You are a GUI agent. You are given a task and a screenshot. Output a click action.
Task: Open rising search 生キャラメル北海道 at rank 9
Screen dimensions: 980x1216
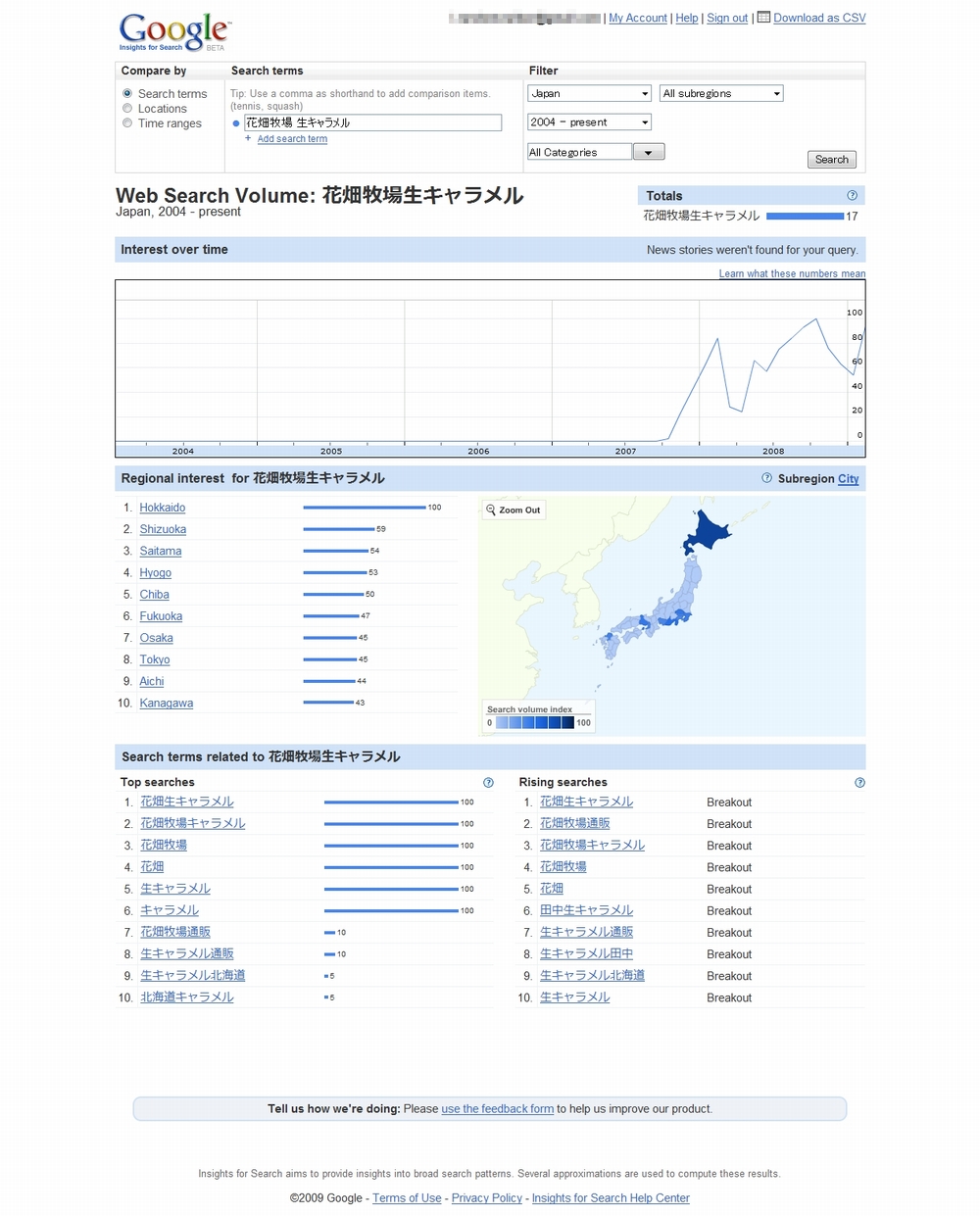(593, 975)
